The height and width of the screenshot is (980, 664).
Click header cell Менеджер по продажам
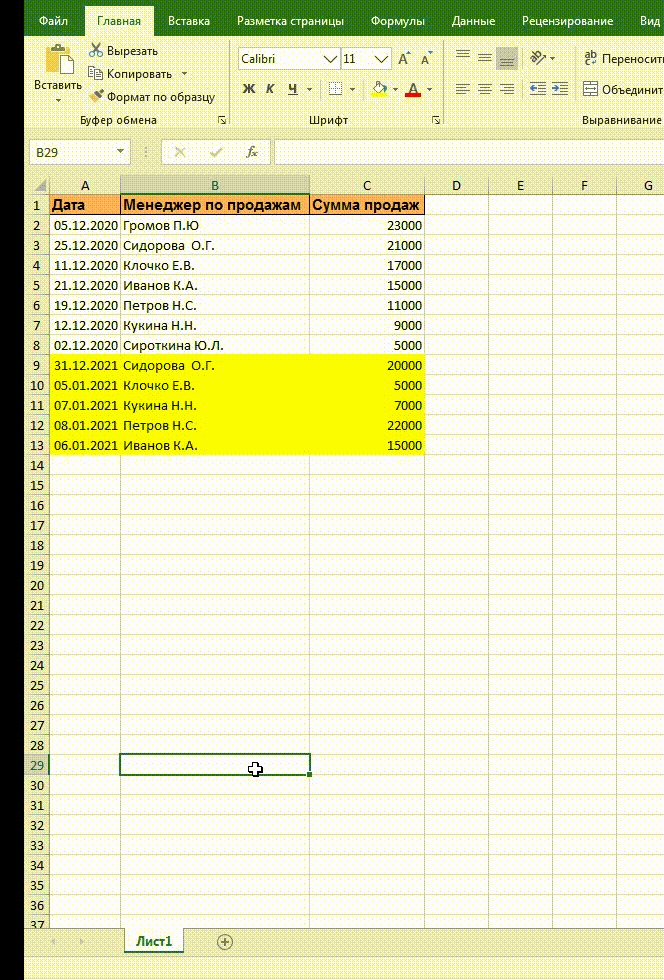pos(214,205)
